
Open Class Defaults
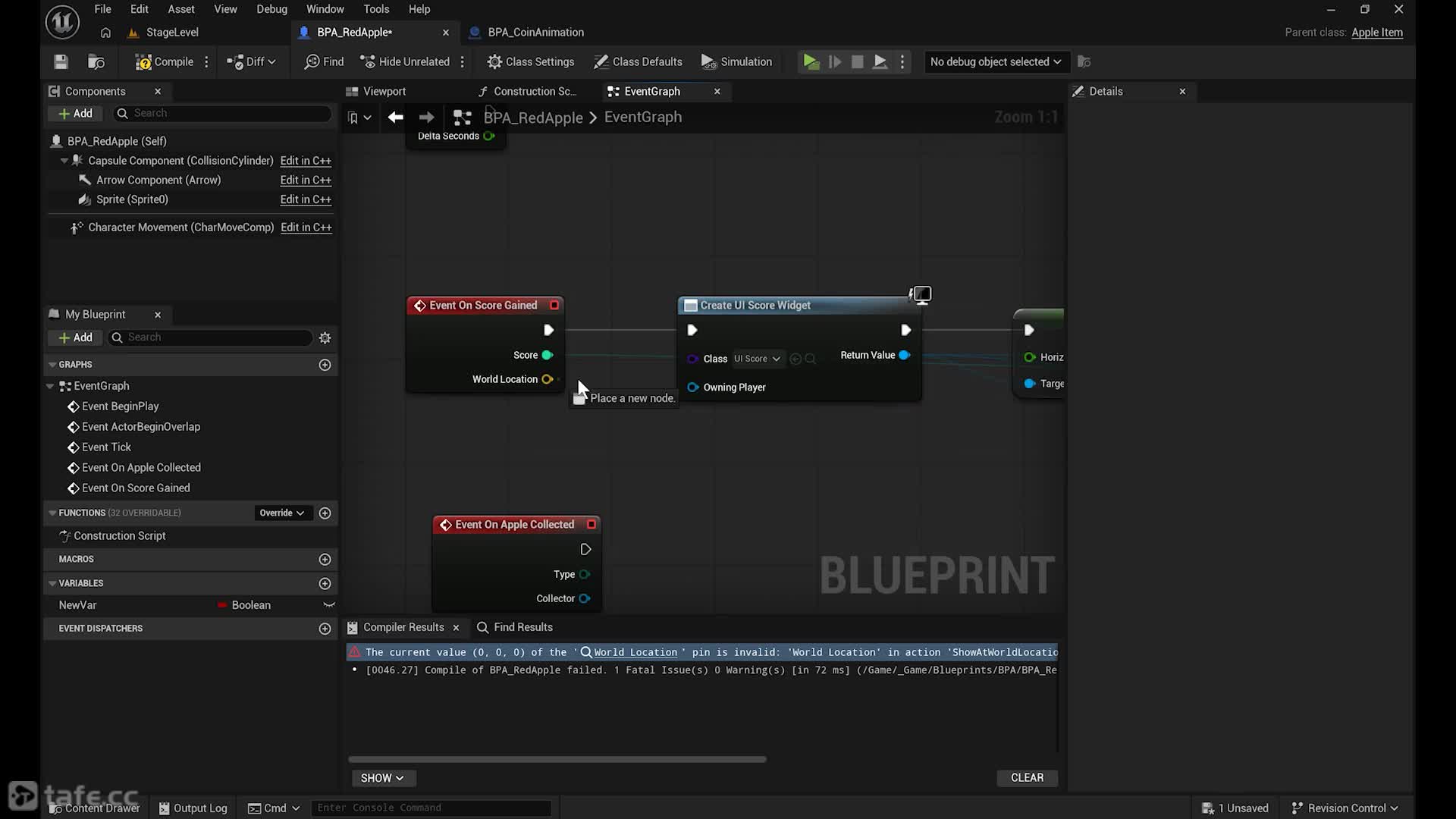click(x=638, y=62)
